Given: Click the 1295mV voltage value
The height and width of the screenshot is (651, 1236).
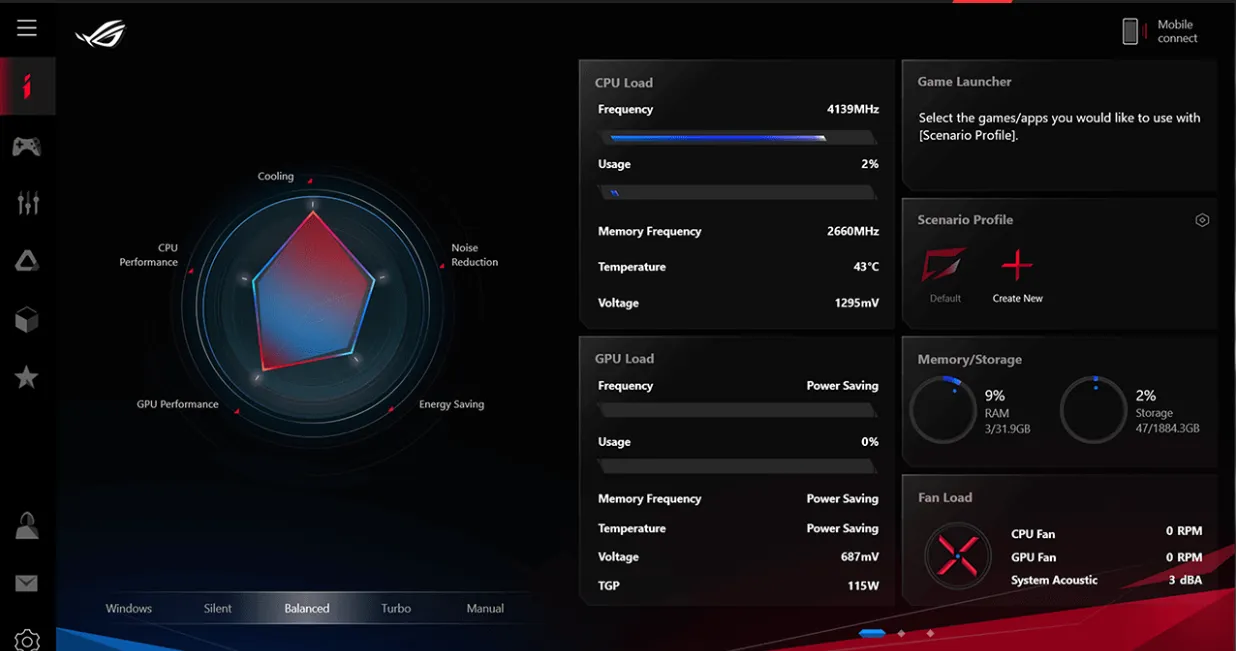Looking at the screenshot, I should [857, 303].
